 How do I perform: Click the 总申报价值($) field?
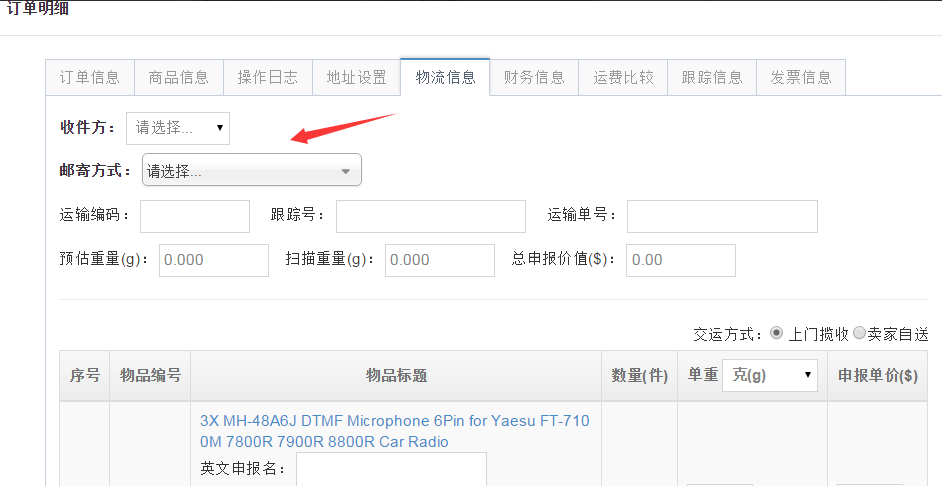(x=680, y=260)
